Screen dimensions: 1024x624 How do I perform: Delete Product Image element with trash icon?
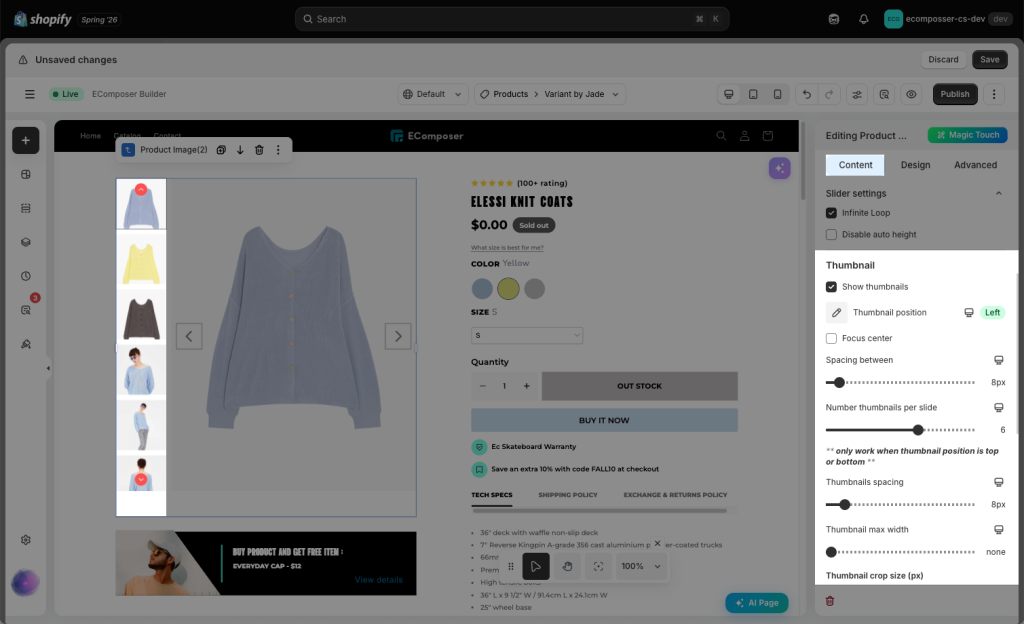click(x=259, y=150)
